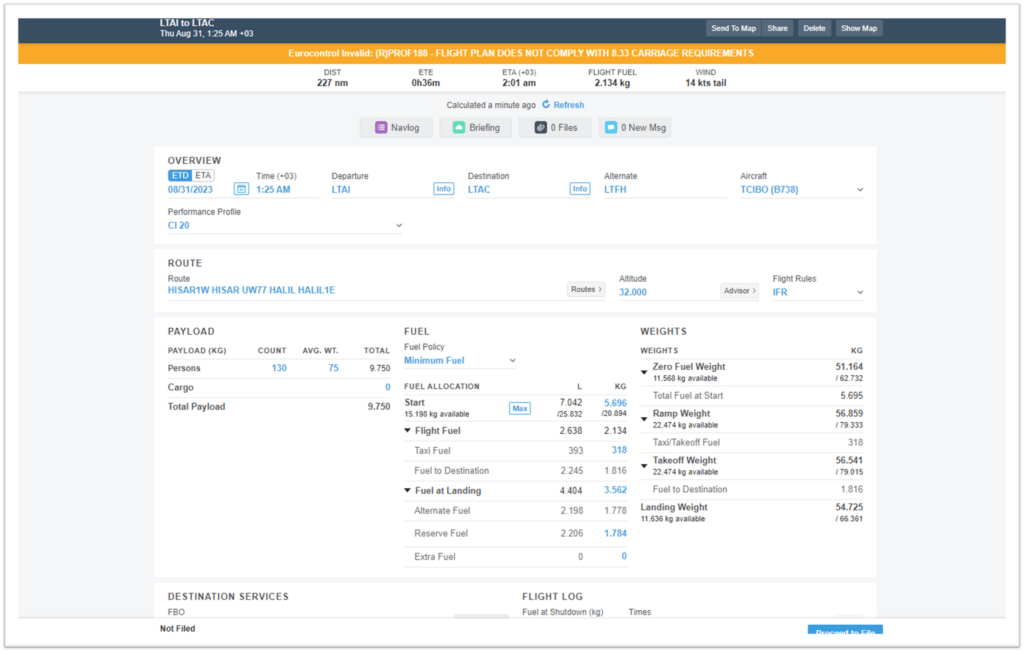Click the green Briefing icon

pyautogui.click(x=459, y=127)
